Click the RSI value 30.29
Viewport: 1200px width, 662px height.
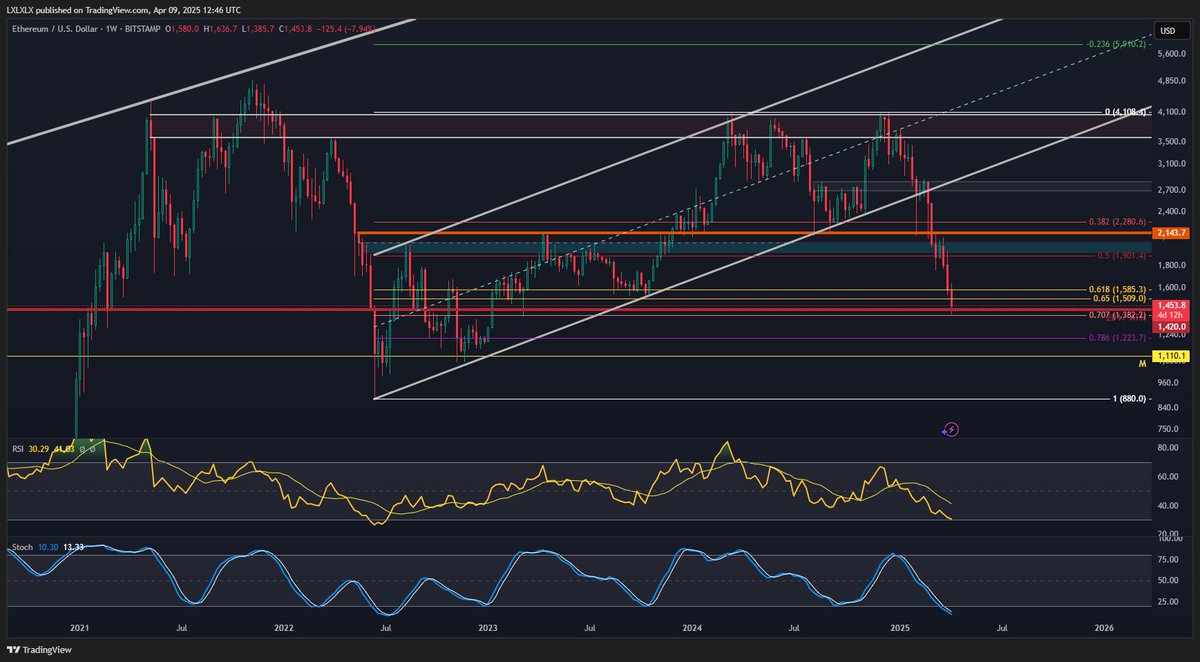pyautogui.click(x=37, y=448)
